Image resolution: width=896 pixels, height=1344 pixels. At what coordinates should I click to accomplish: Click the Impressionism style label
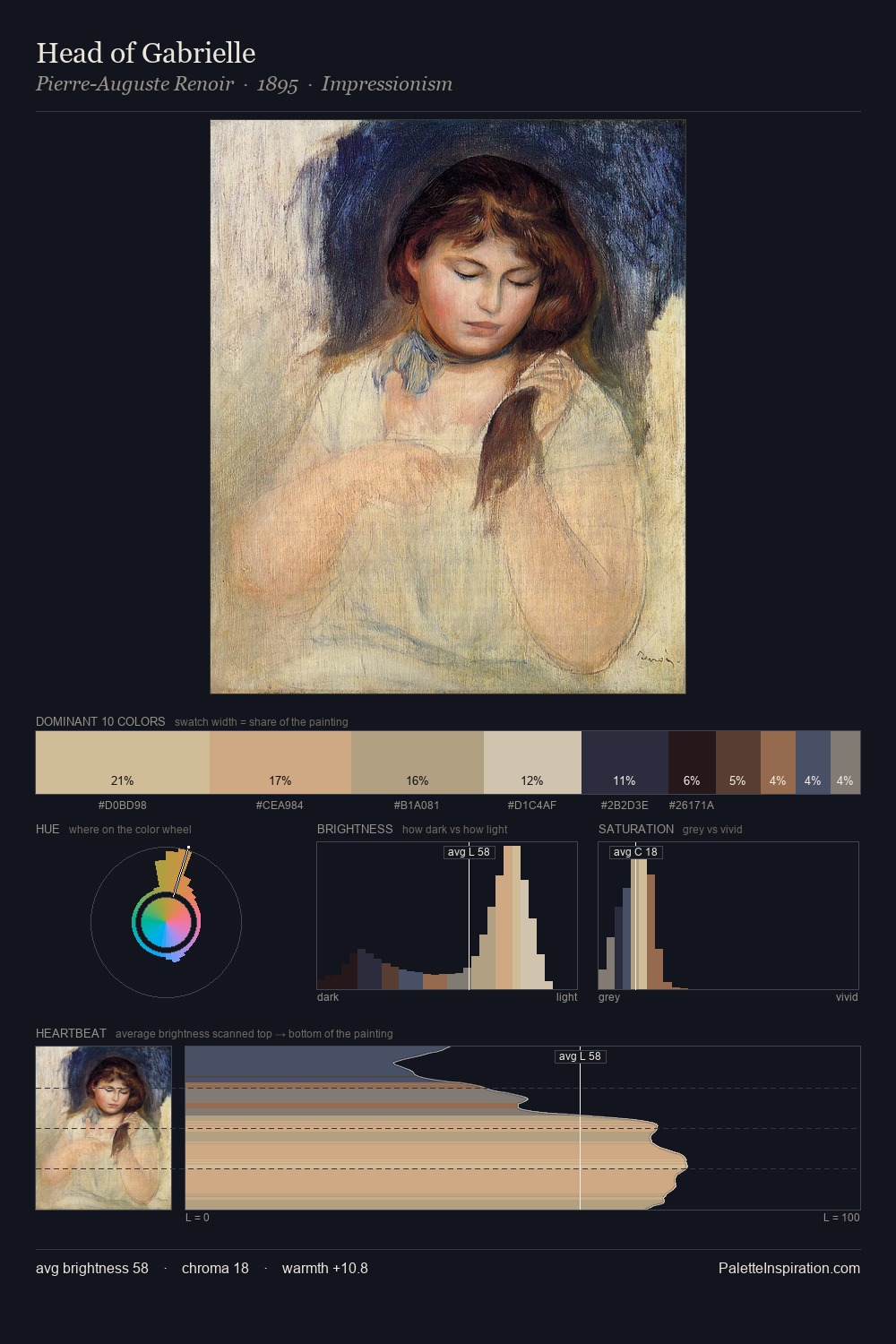[x=387, y=84]
